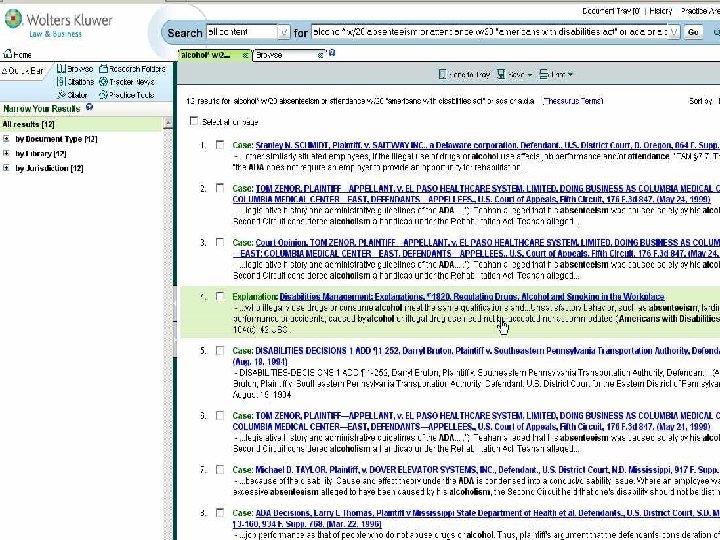This screenshot has height=540, width=720.
Task: Open Michael D. Taylor v. Dover Elevator case
Action: [x=488, y=470]
